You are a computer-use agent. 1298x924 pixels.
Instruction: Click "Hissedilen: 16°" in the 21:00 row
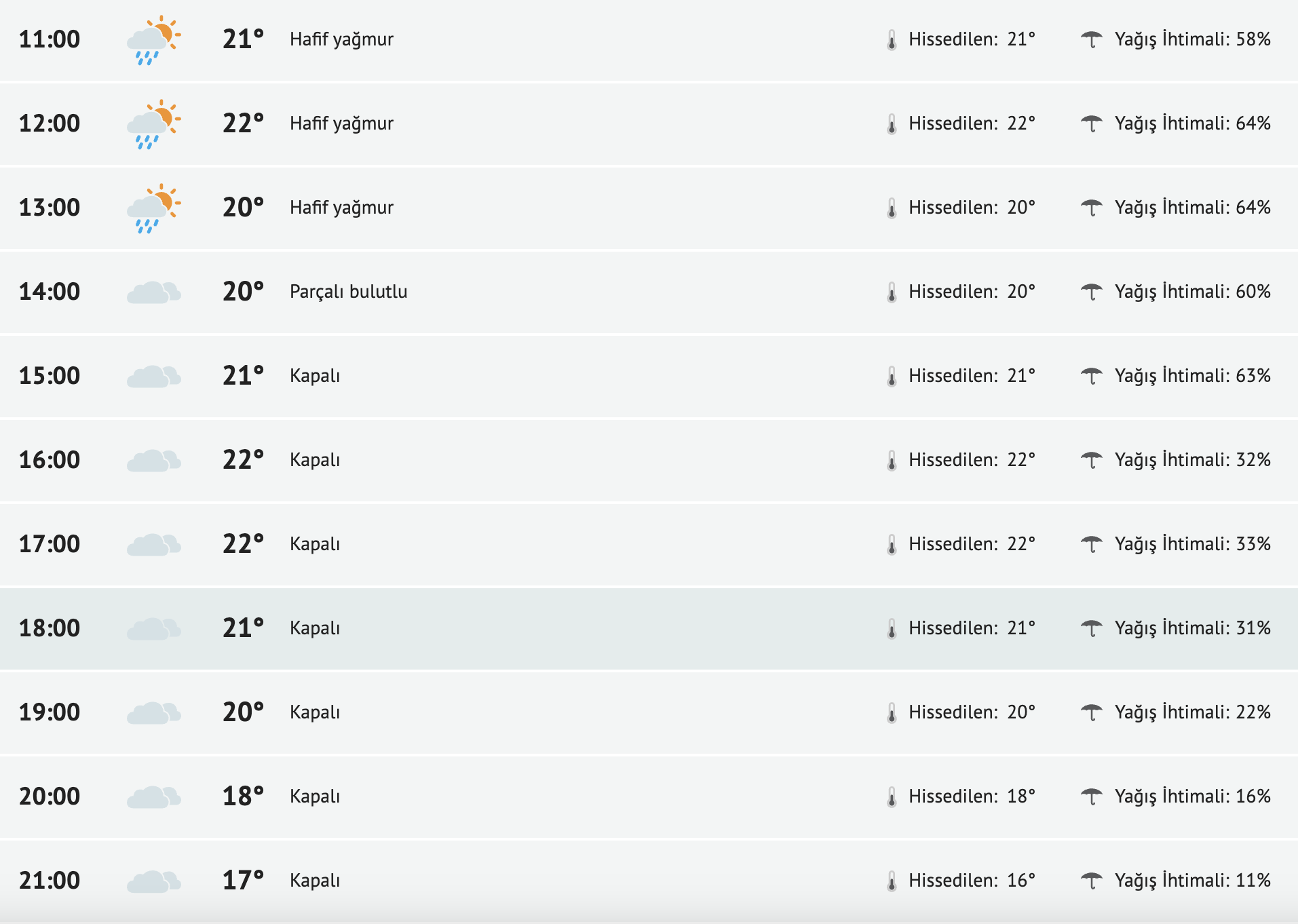[972, 881]
